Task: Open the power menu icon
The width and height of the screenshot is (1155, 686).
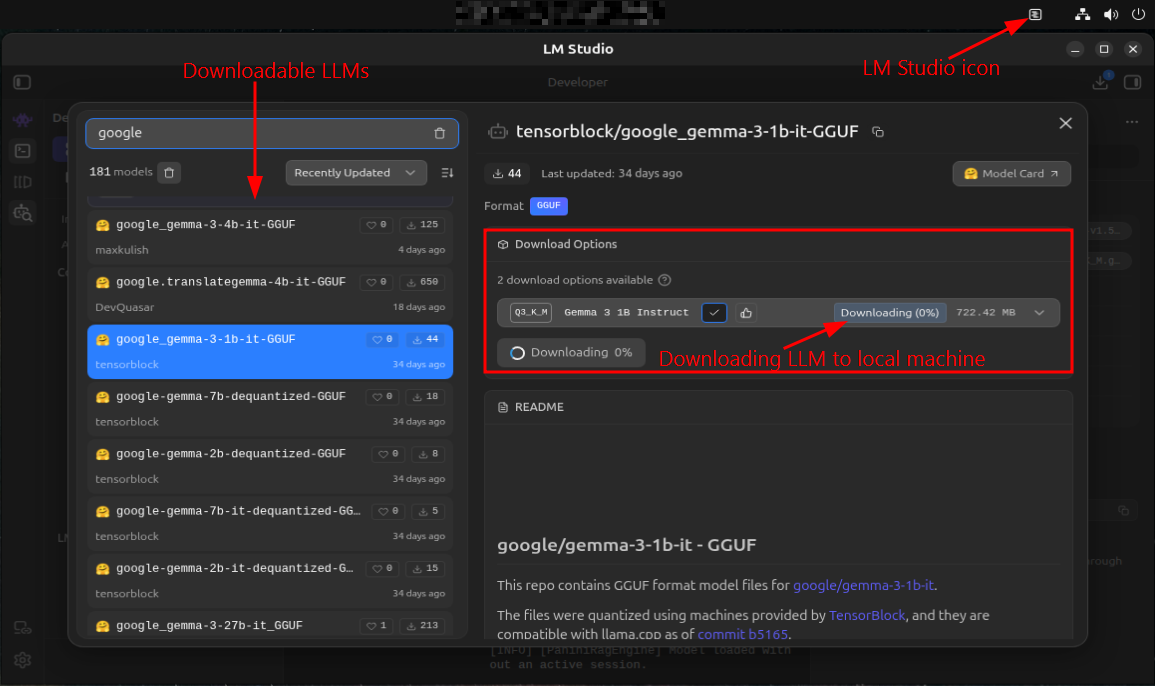Action: pos(1138,15)
